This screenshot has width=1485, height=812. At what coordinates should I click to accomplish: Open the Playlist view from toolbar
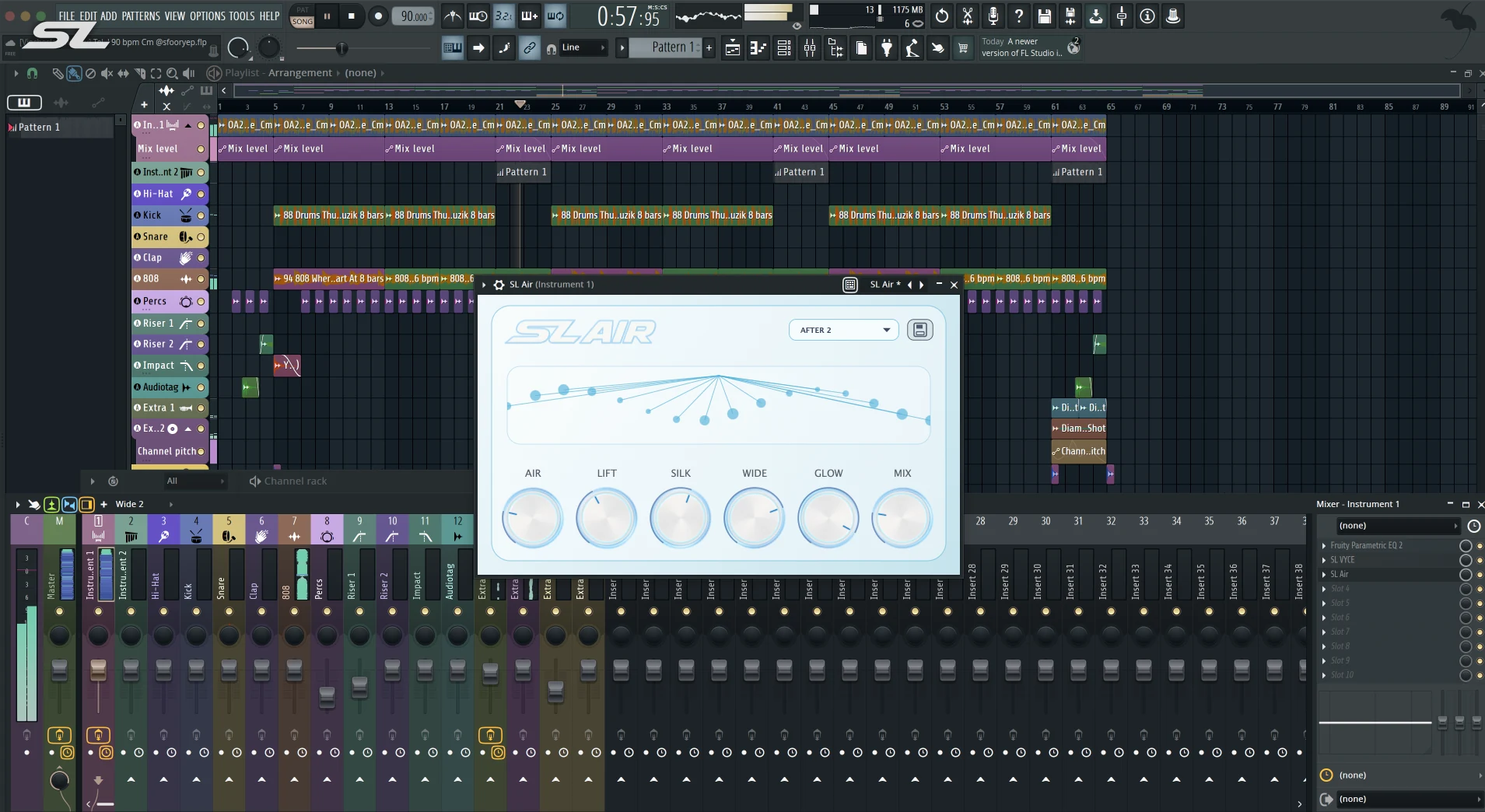[x=733, y=48]
